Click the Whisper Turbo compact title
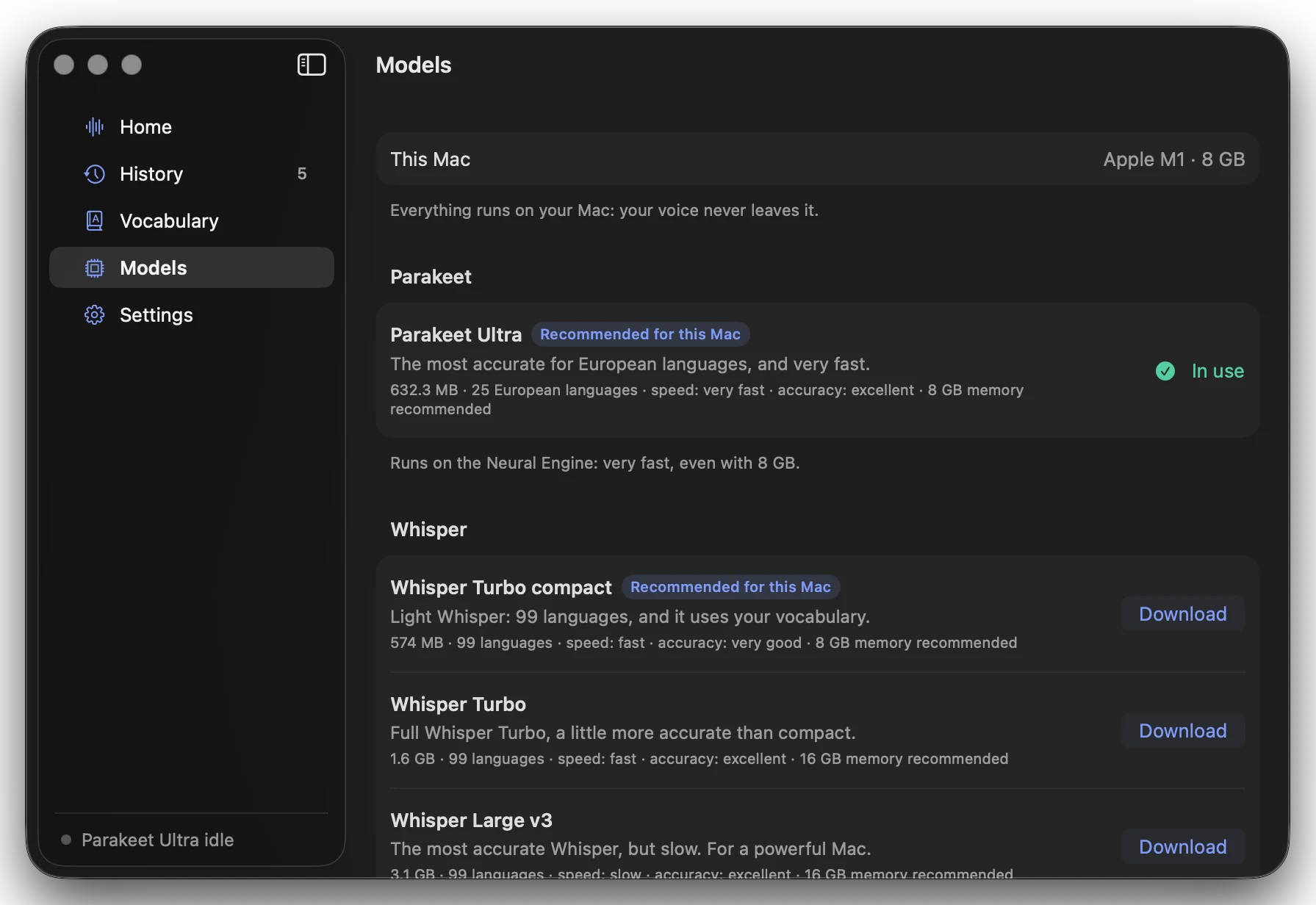Image resolution: width=1316 pixels, height=905 pixels. click(501, 588)
